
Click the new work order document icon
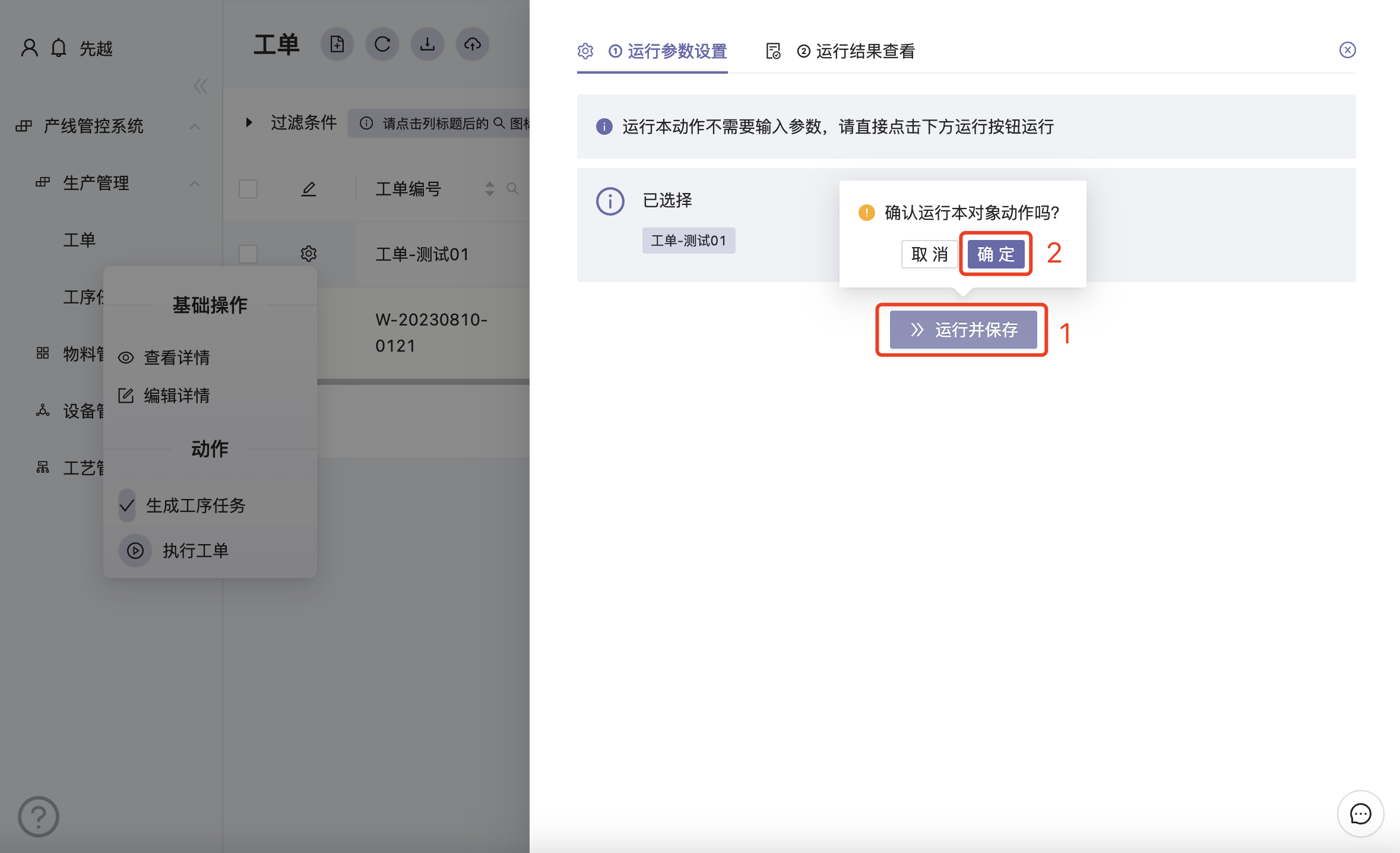pos(337,45)
